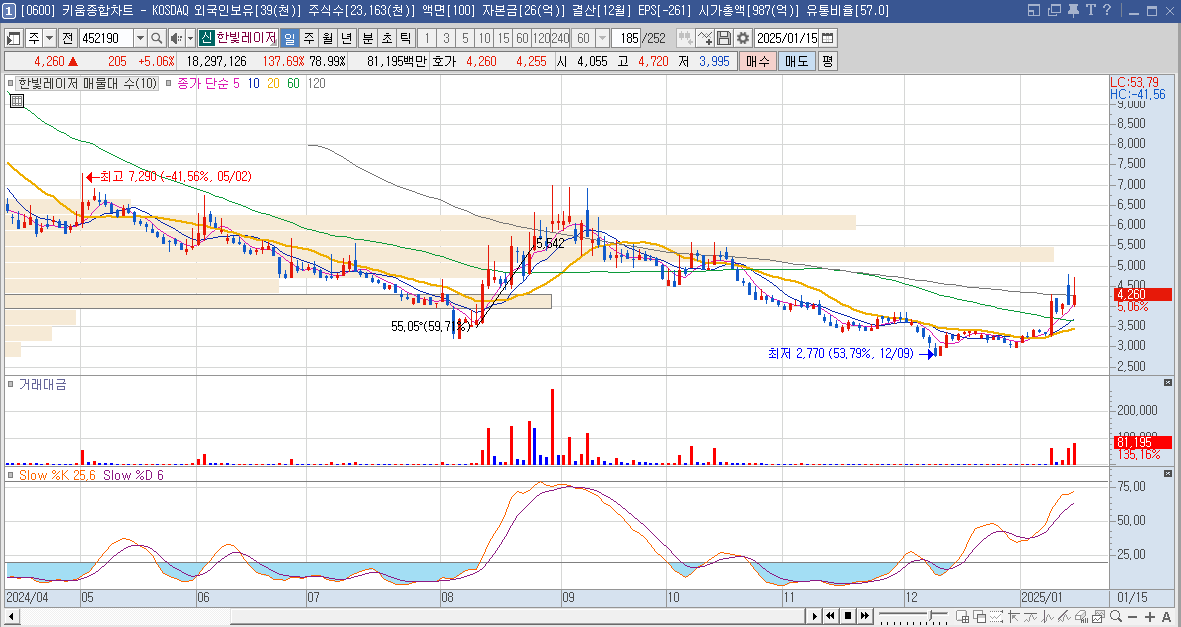Open the dropdown arrow next to the 60 interval
The height and width of the screenshot is (627, 1181).
point(603,38)
